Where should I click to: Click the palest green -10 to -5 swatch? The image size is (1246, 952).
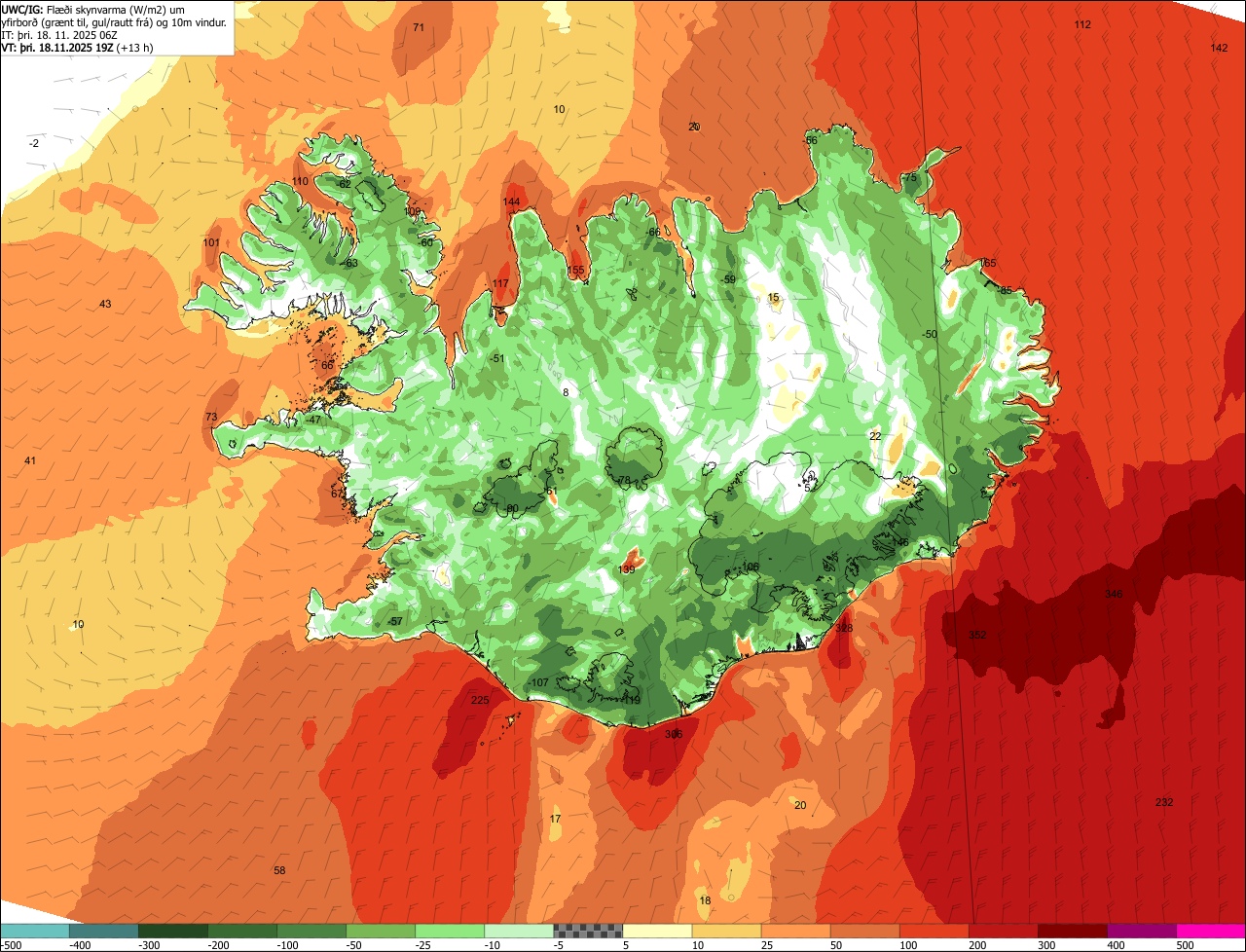coord(518,931)
